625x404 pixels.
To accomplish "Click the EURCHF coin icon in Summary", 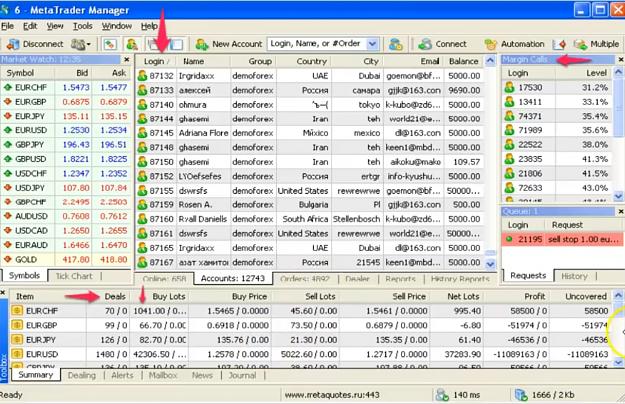I will tap(17, 311).
